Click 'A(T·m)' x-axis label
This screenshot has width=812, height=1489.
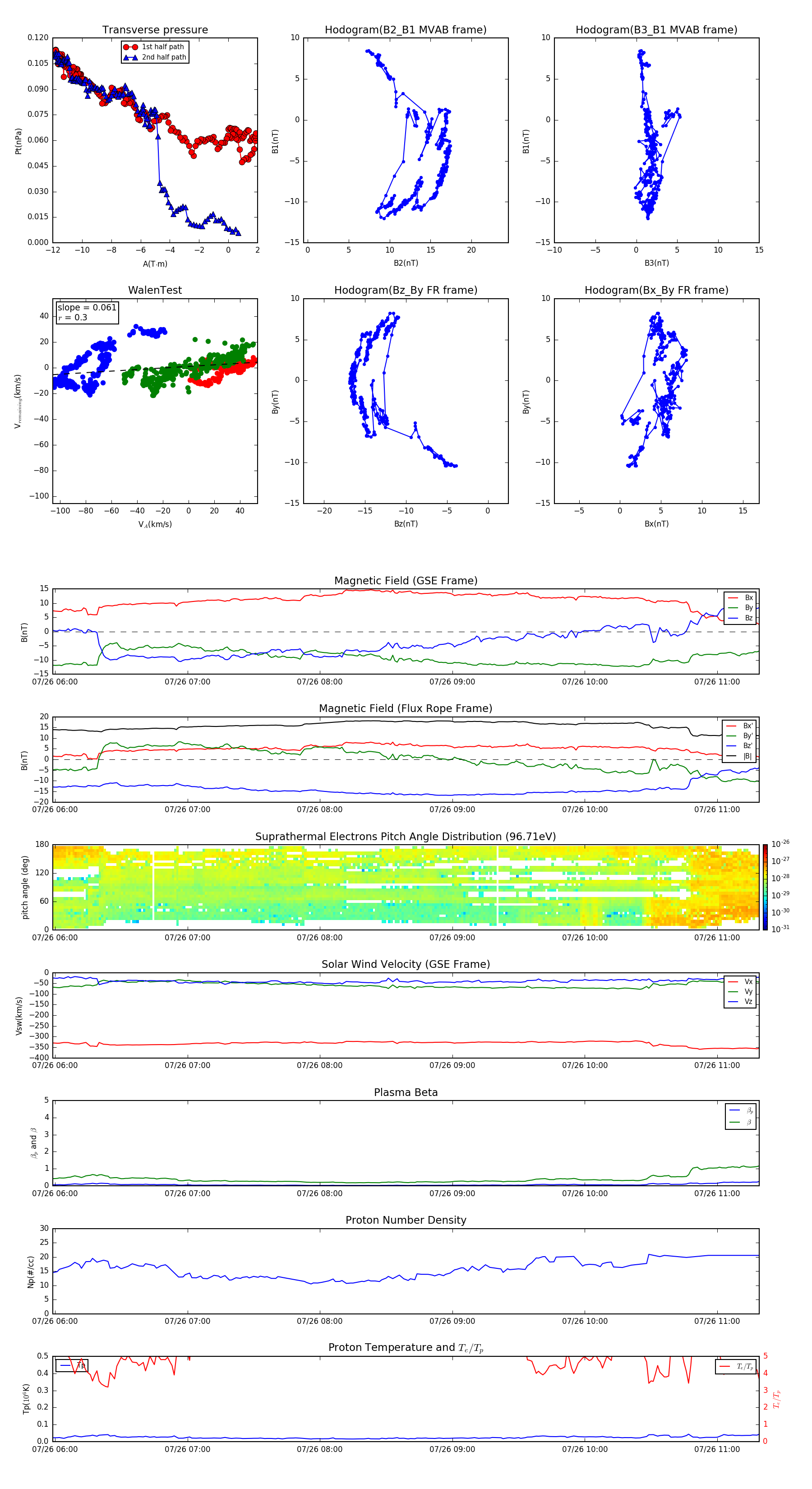coord(155,264)
